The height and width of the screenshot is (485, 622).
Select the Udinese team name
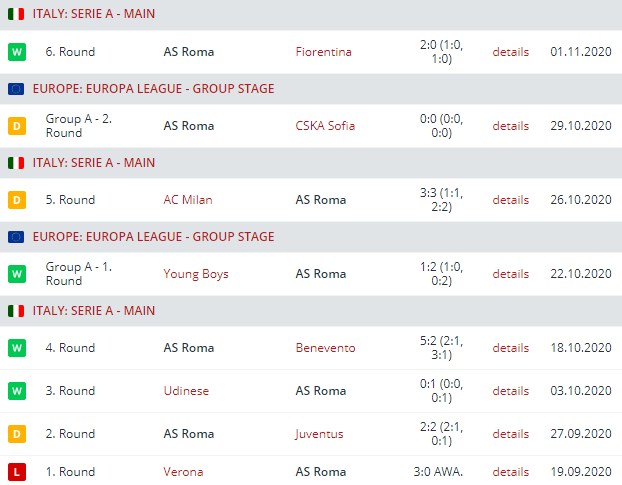(x=186, y=391)
